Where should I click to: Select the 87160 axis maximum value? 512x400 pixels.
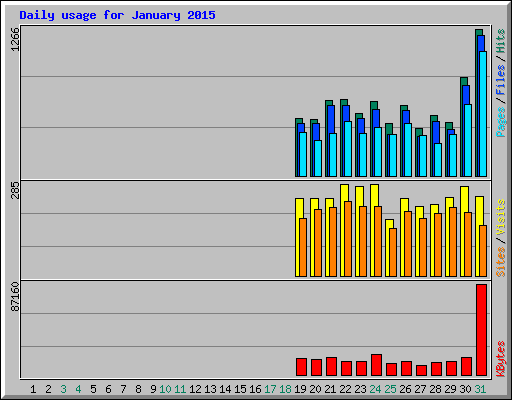(x=15, y=297)
